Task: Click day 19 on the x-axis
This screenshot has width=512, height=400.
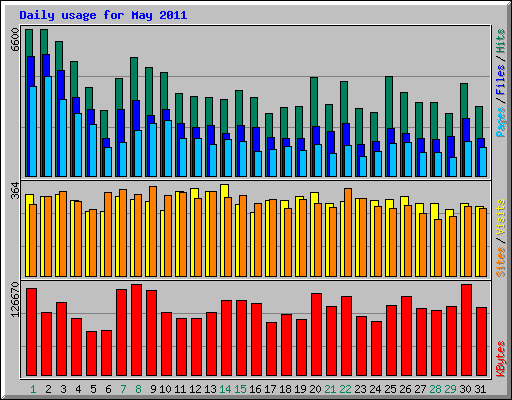Action: pyautogui.click(x=300, y=389)
